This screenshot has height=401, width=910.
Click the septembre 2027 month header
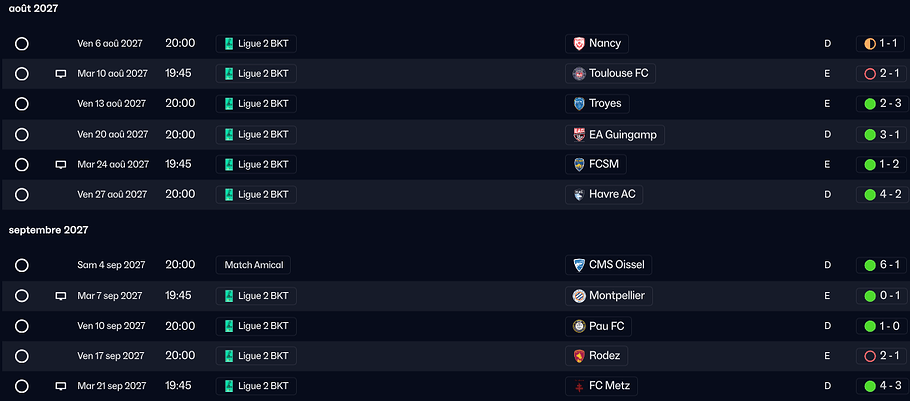tap(49, 230)
